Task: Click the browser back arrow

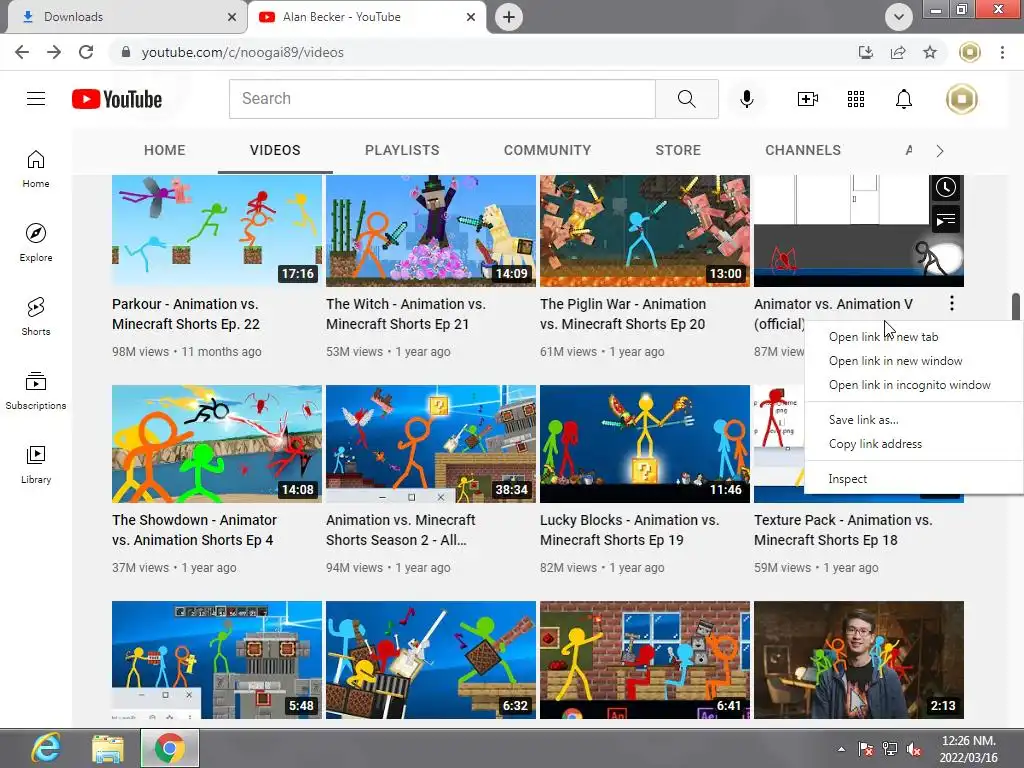Action: click(22, 52)
